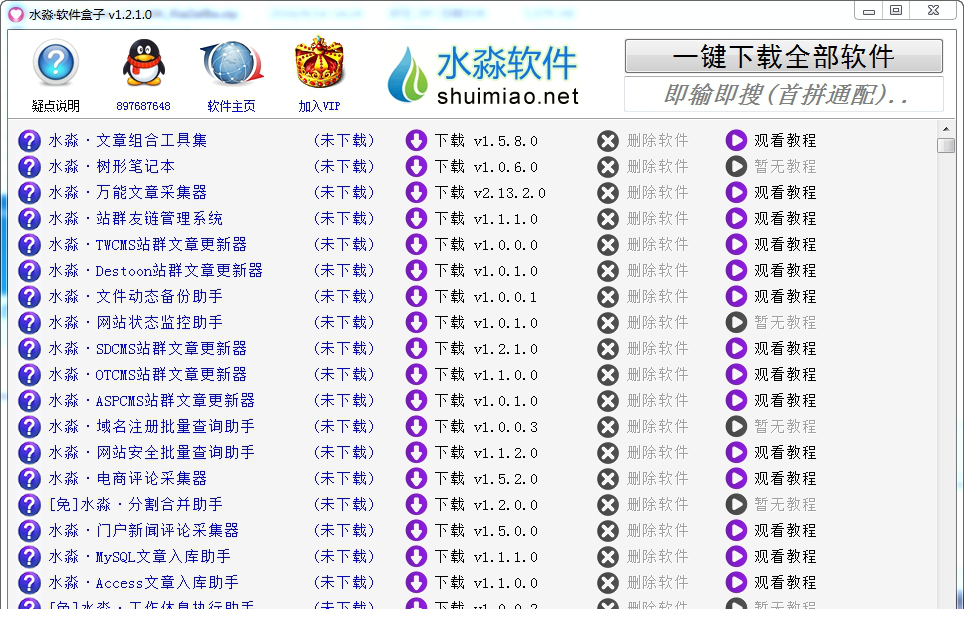Play tutorial for 文章组合工具集
This screenshot has height=633, width=964.
coord(736,141)
